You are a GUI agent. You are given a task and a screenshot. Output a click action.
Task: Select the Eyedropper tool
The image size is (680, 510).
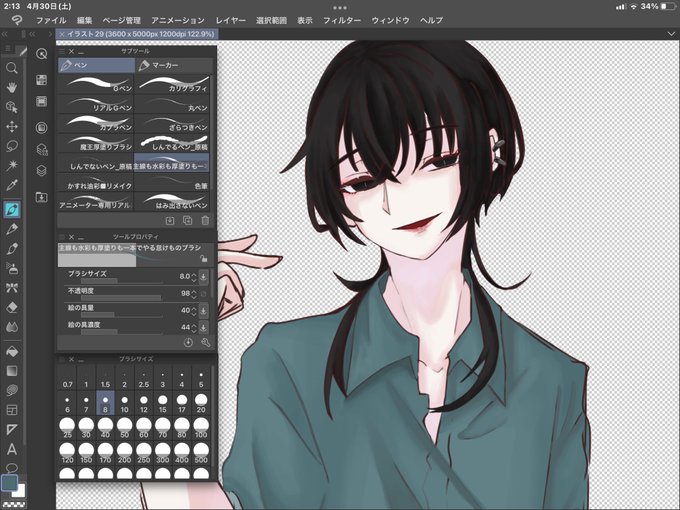coord(12,185)
